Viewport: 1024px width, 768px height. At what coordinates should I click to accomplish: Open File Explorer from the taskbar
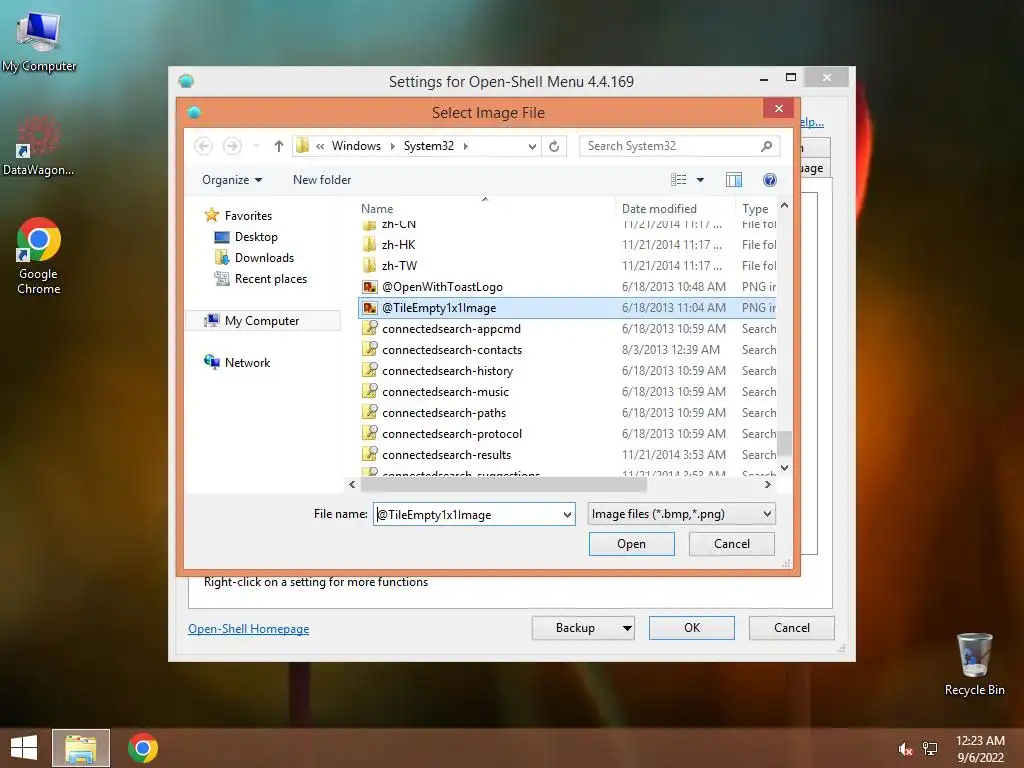point(81,748)
